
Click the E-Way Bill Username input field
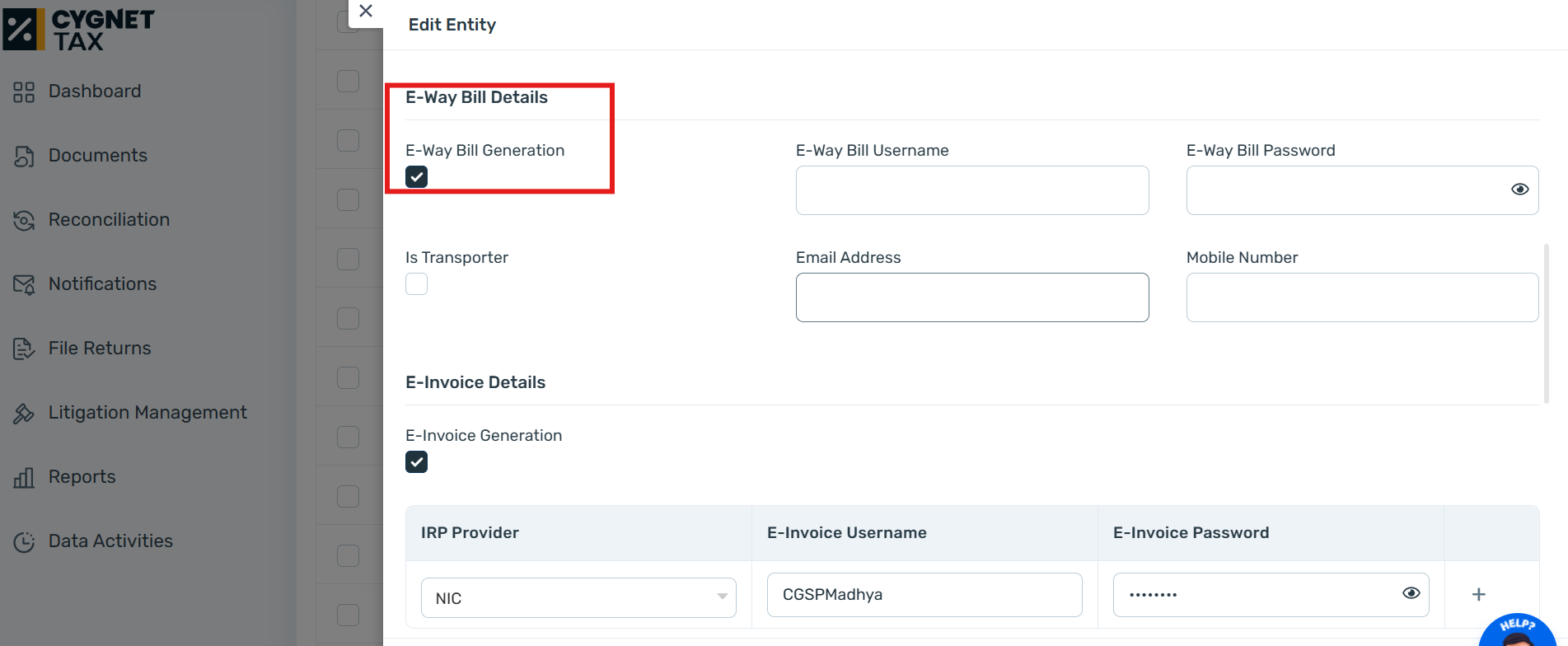(972, 190)
